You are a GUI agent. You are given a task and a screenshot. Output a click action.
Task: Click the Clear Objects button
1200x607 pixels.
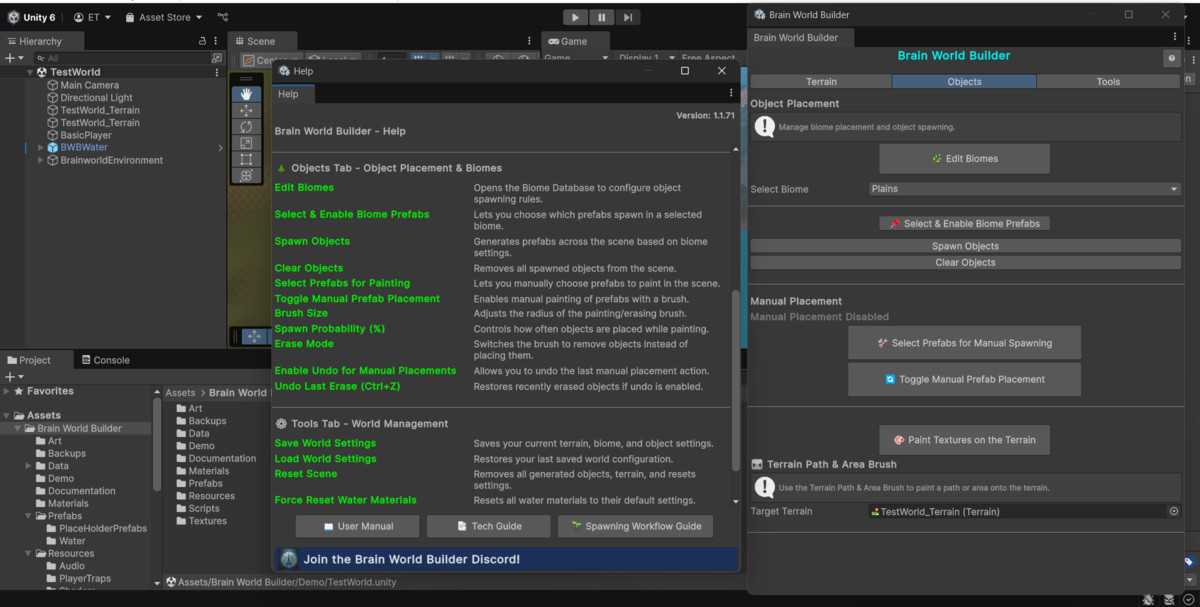[965, 262]
